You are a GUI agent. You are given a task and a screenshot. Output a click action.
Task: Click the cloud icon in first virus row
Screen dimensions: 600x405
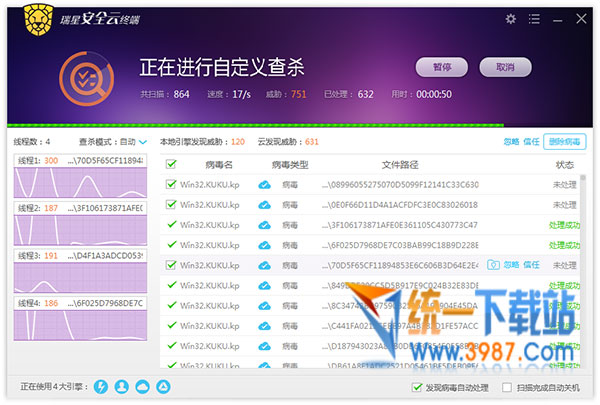click(x=265, y=185)
